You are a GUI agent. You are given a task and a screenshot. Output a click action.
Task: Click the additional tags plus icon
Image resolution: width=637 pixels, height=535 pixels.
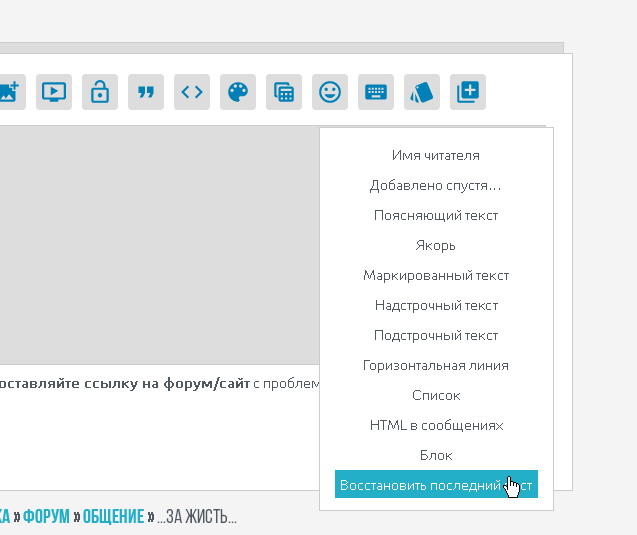coord(468,92)
